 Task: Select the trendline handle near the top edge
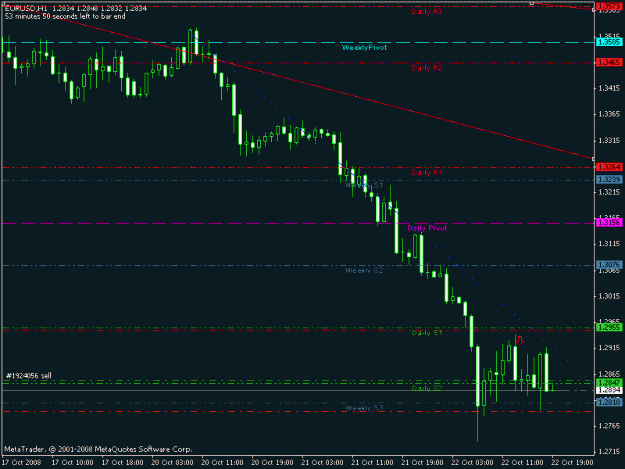pos(531,3)
